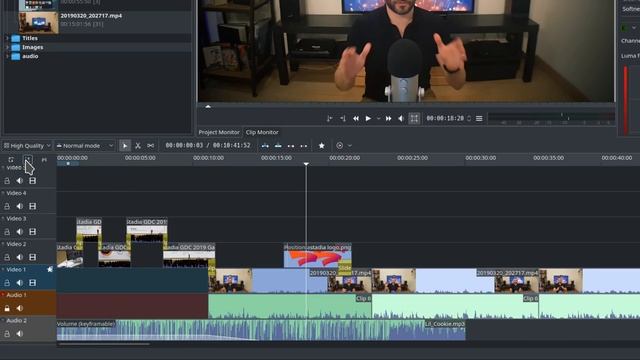Open preview render options arrow
Viewport: 640px width, 360px height.
point(350,145)
